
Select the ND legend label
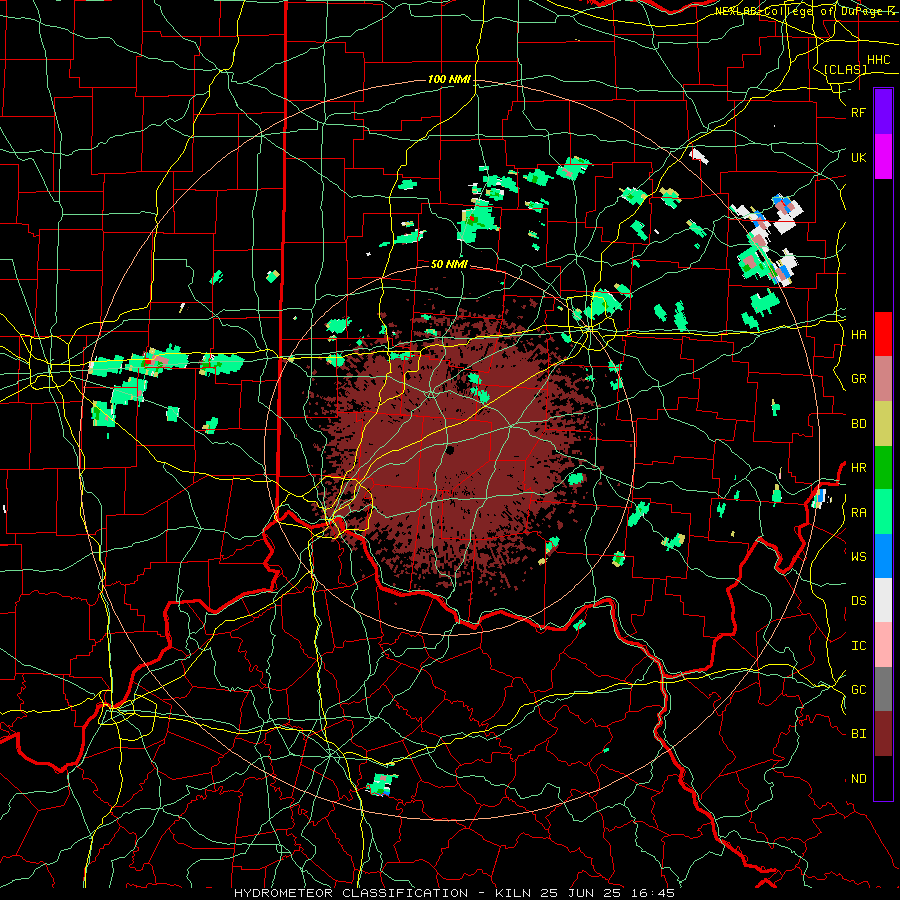coord(858,778)
